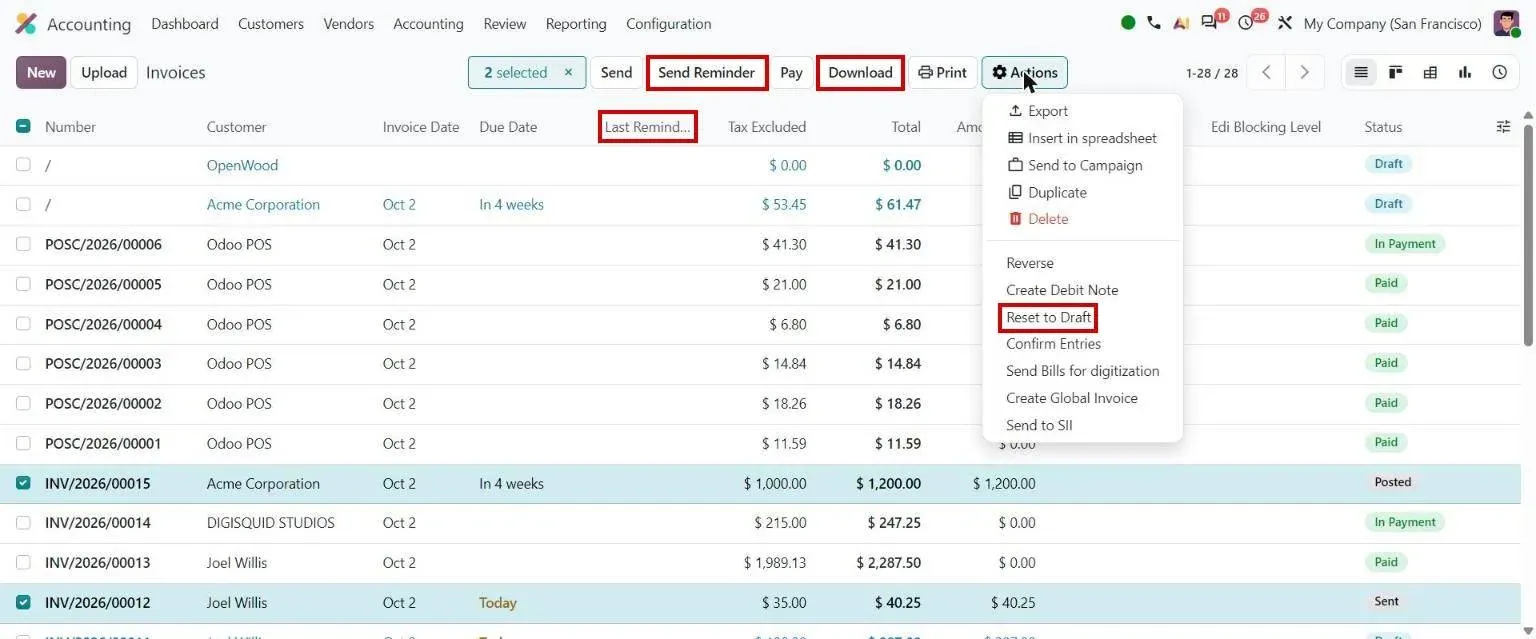
Task: Uncheck the INV/2026/00015 row checkbox
Action: pos(23,483)
